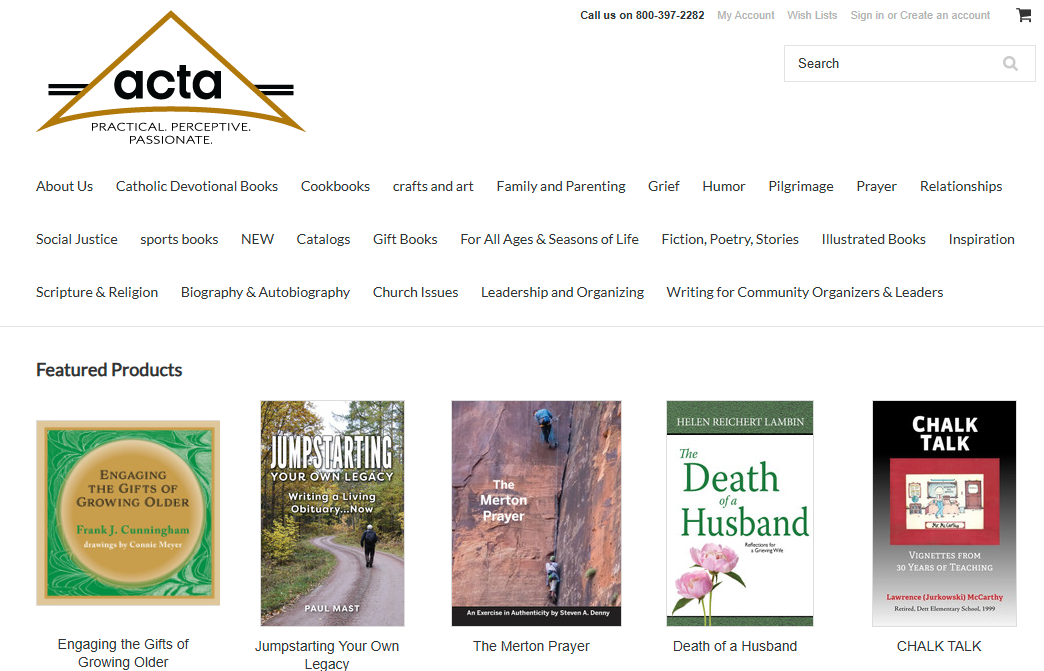Create an account

click(944, 15)
